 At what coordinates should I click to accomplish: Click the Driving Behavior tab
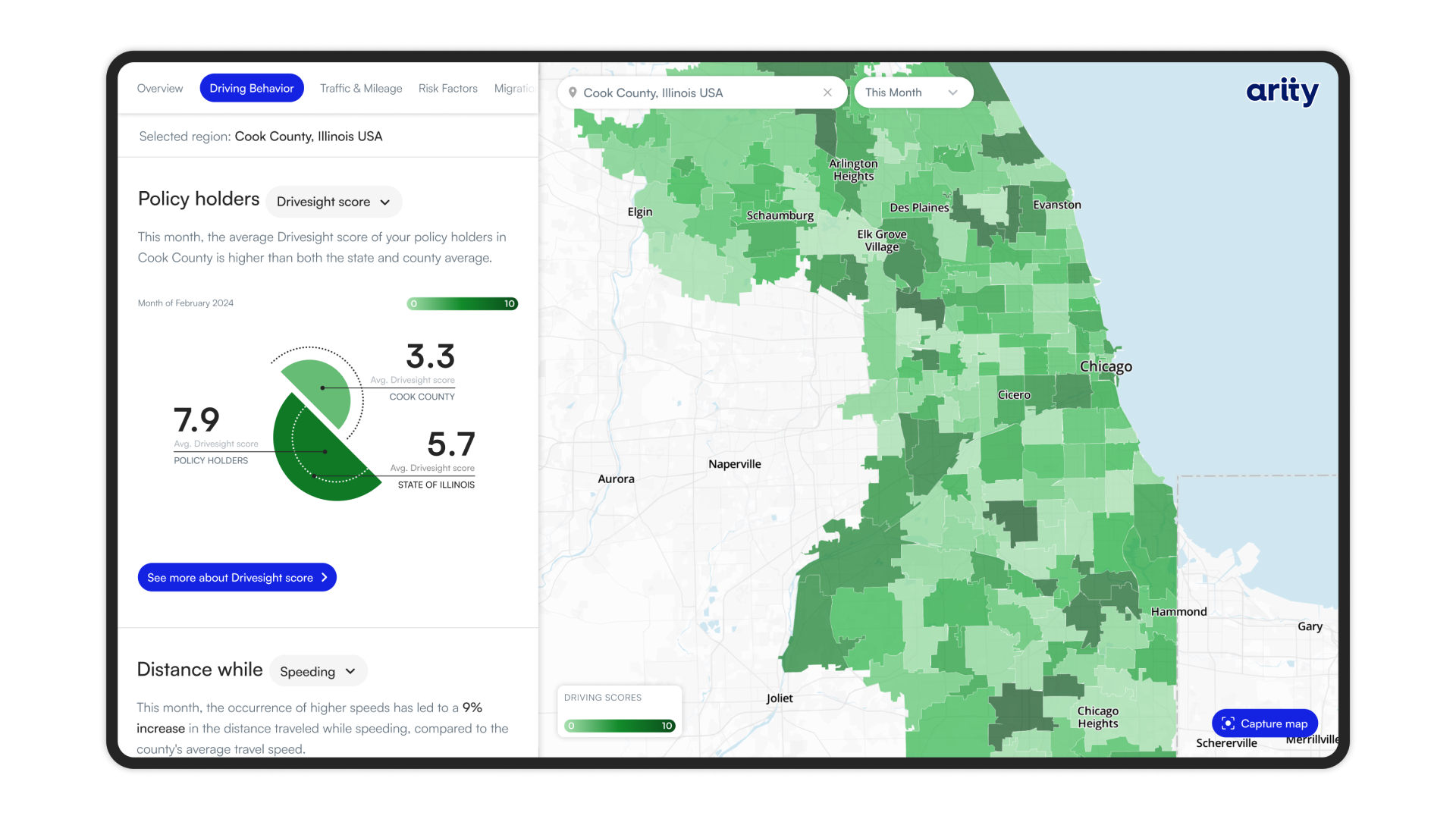pos(252,88)
